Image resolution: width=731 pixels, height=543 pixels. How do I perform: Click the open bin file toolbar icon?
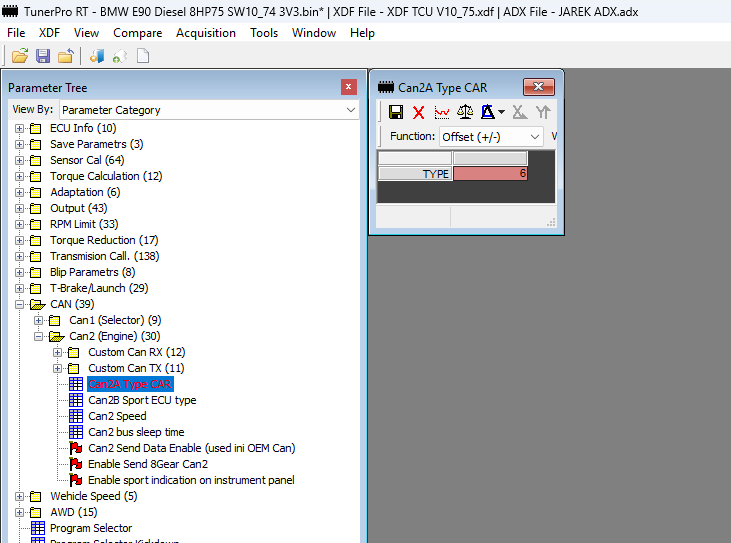coord(20,56)
